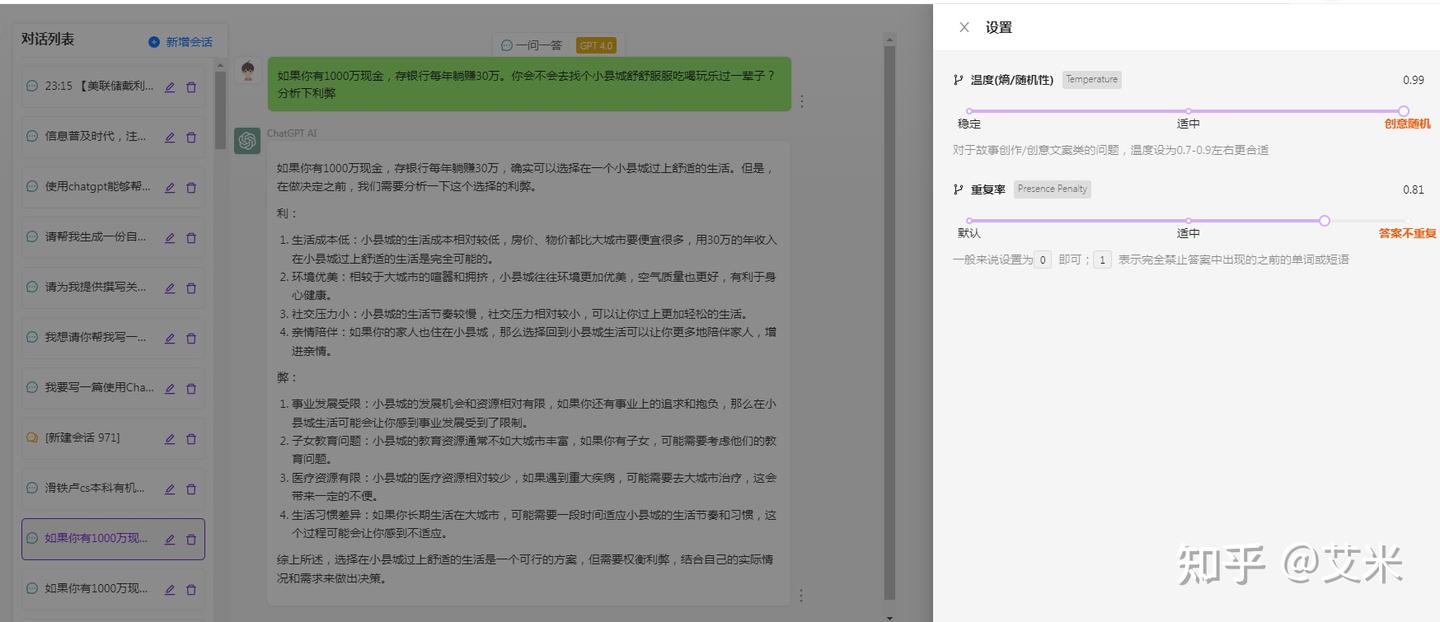
Task: Open the [新建会话 971] conversation
Action: (x=113, y=438)
